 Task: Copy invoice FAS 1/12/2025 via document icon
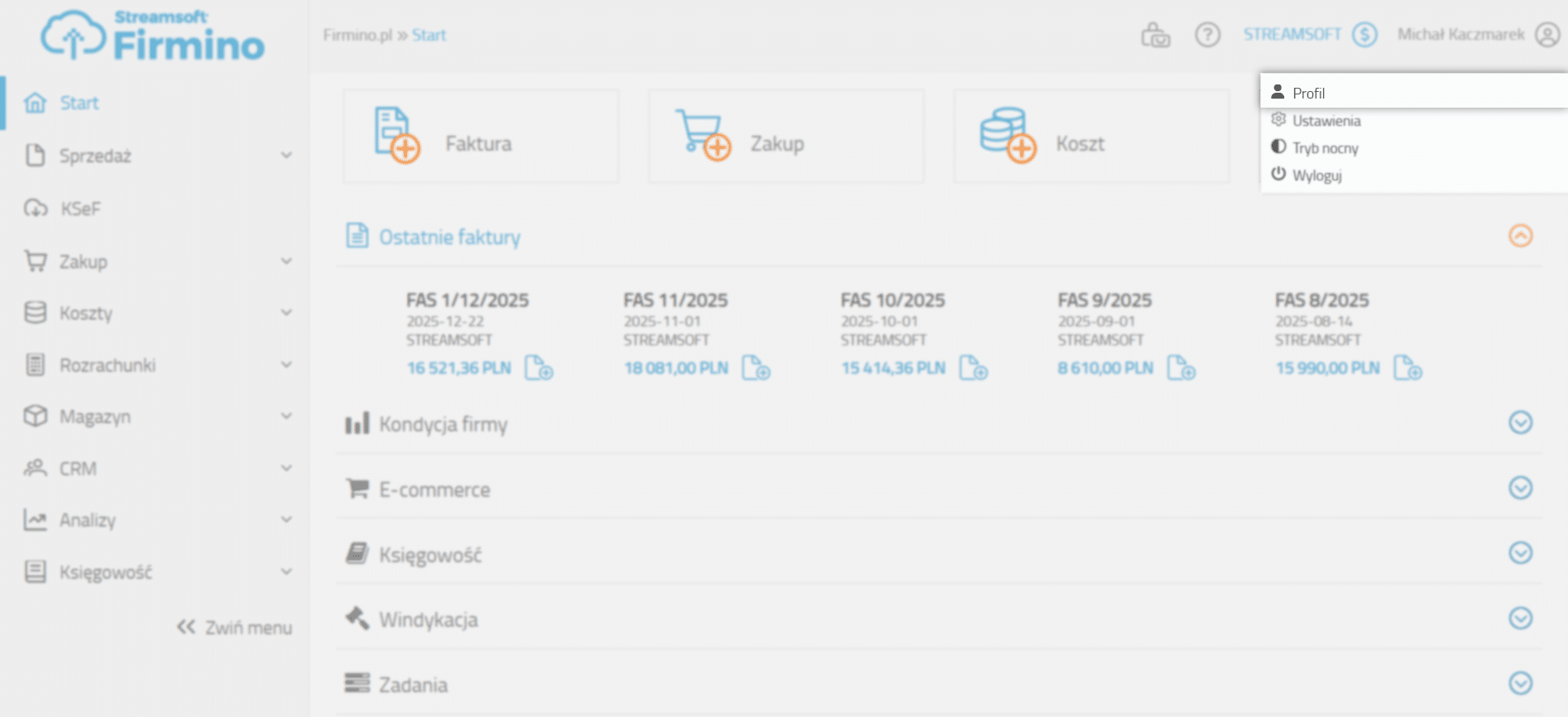[539, 368]
